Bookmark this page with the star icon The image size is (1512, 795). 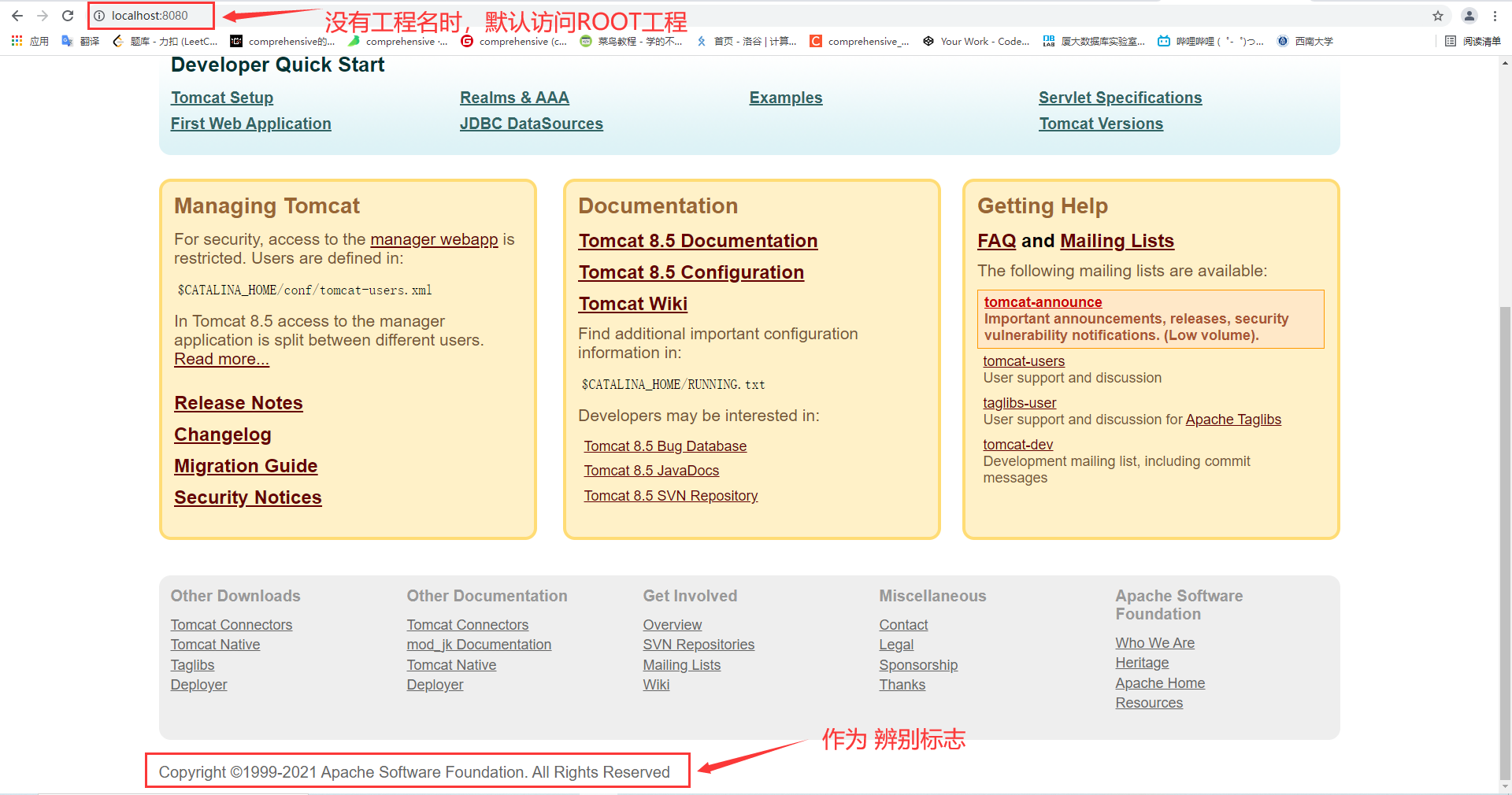[x=1438, y=16]
